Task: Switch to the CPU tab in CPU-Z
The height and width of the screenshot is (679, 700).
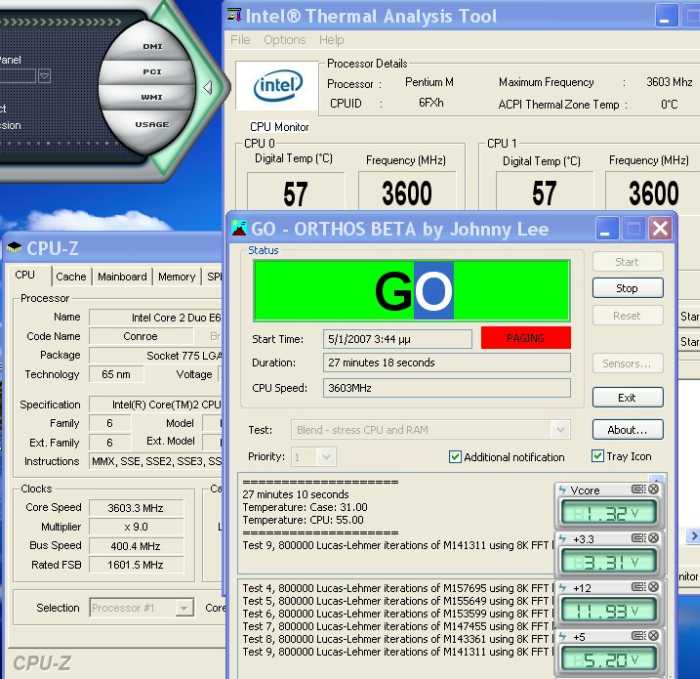Action: coord(27,275)
